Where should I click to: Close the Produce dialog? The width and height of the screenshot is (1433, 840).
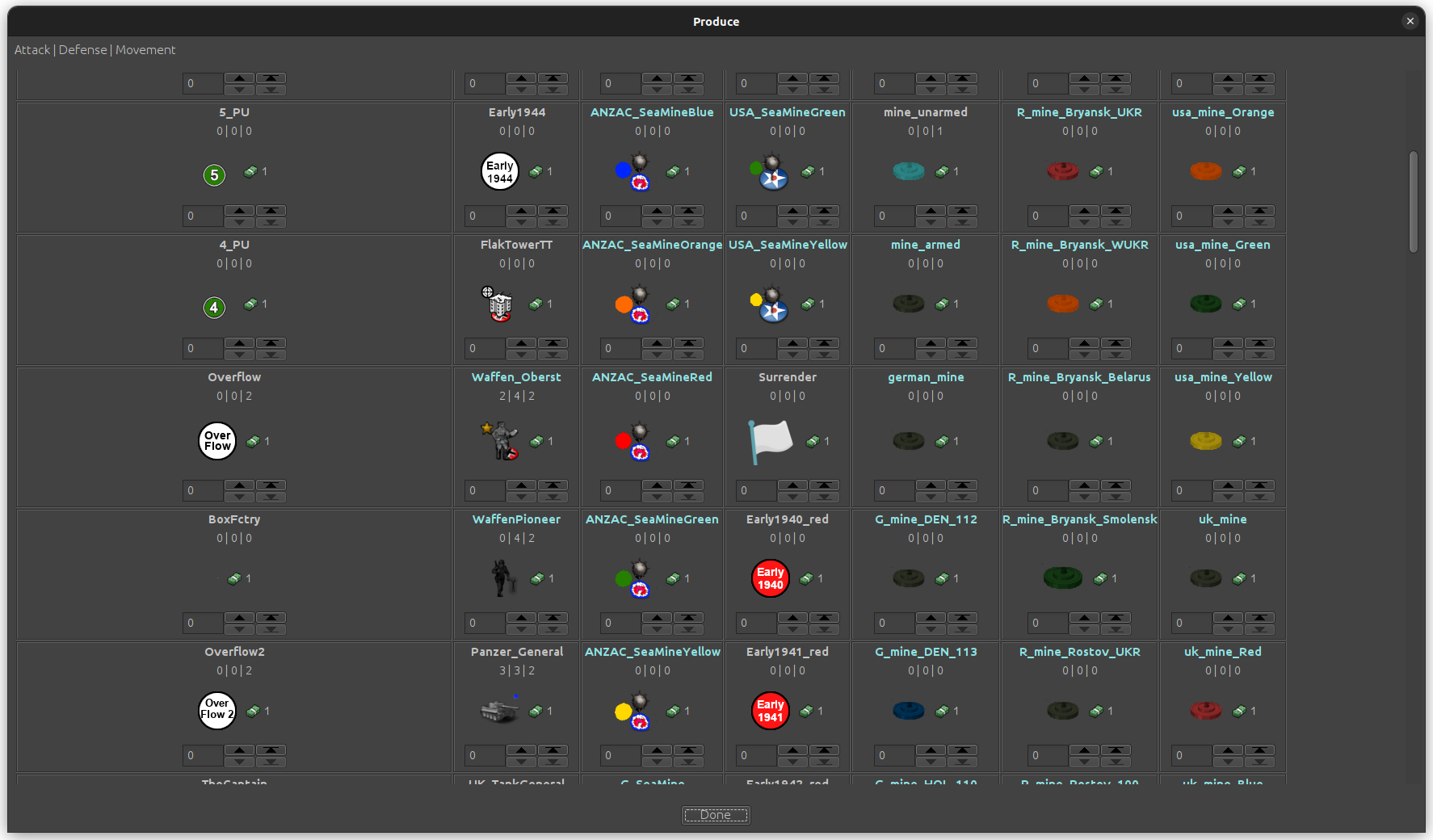tap(1410, 21)
